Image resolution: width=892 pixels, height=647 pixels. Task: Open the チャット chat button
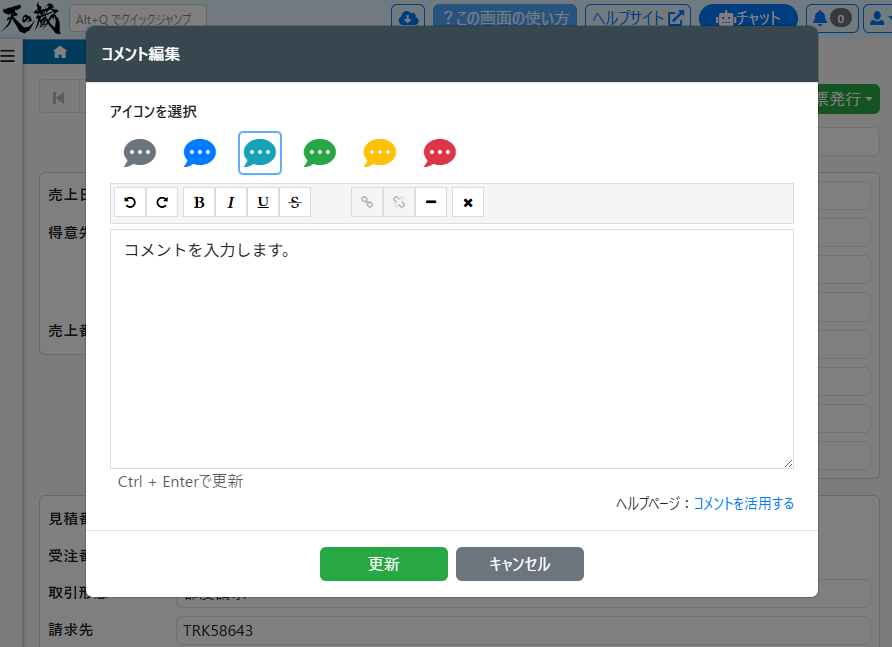748,18
